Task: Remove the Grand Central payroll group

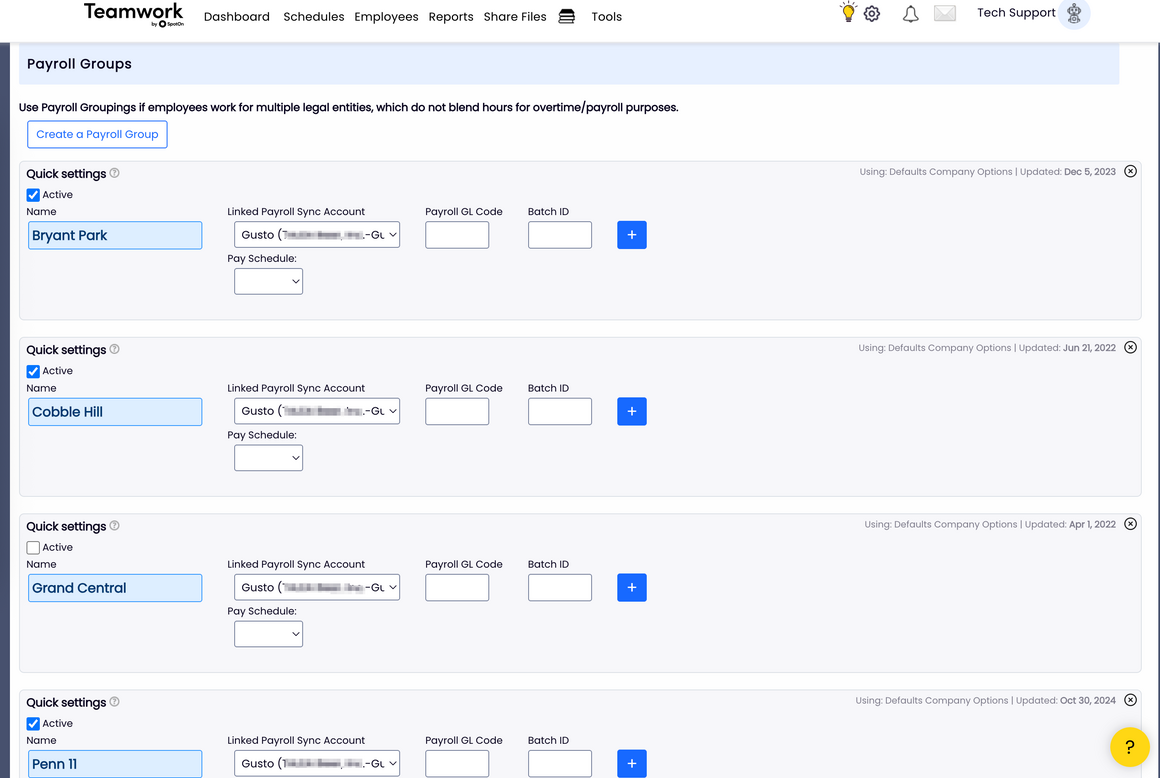Action: pyautogui.click(x=1130, y=524)
